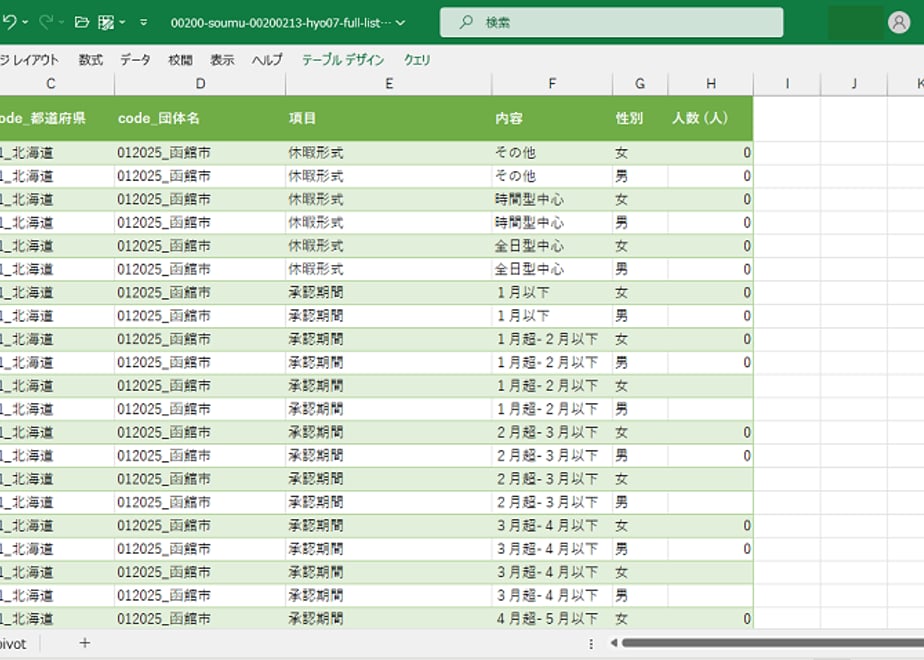The image size is (924, 660).
Task: Click the Undo icon in title bar
Action: click(x=9, y=22)
